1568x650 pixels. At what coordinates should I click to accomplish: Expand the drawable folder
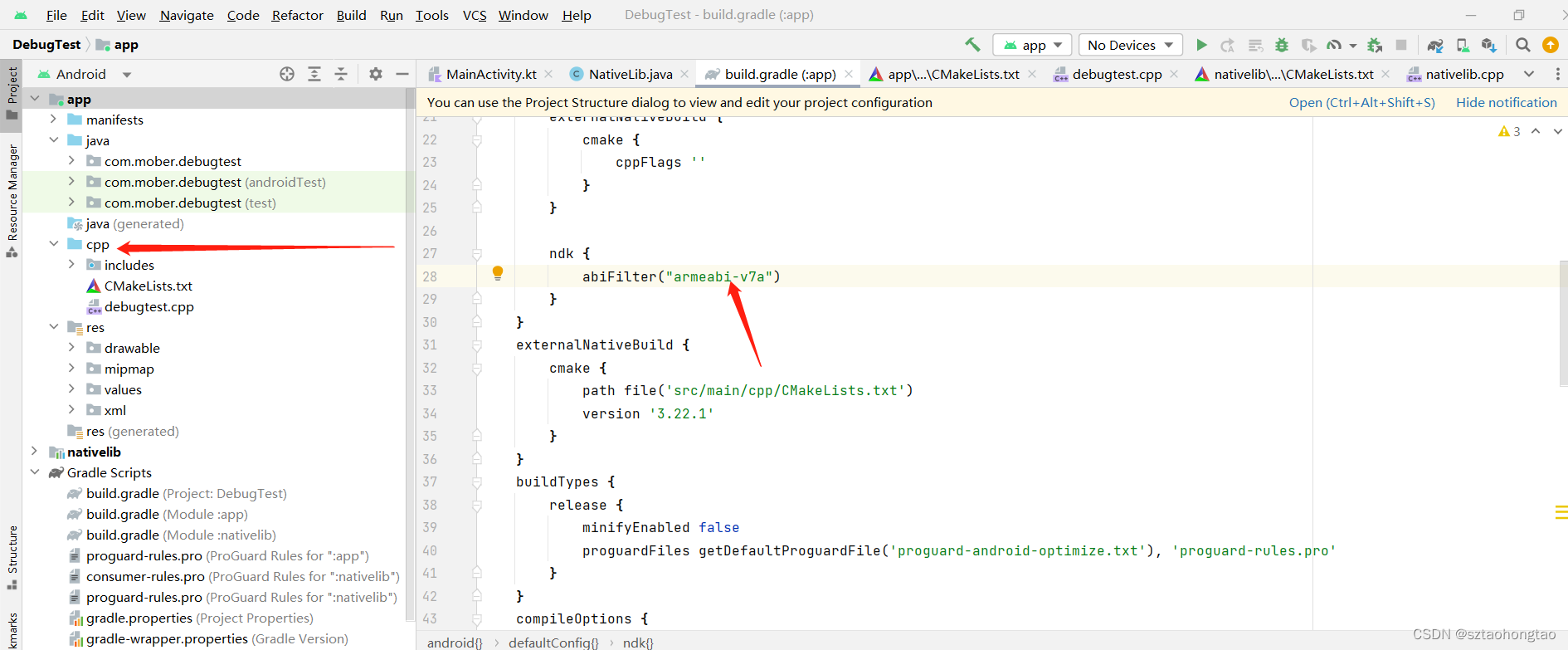(71, 348)
